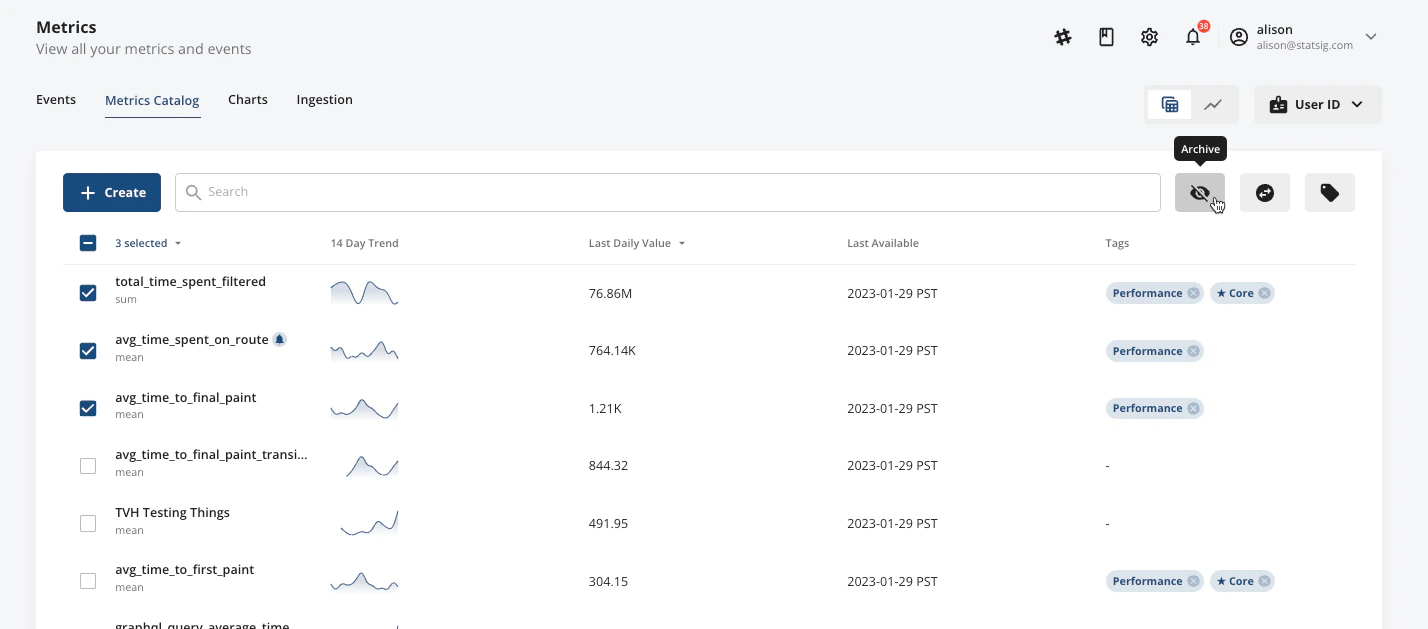
Task: Click the avg_time_spent_on_route trend sparkline
Action: pyautogui.click(x=364, y=350)
